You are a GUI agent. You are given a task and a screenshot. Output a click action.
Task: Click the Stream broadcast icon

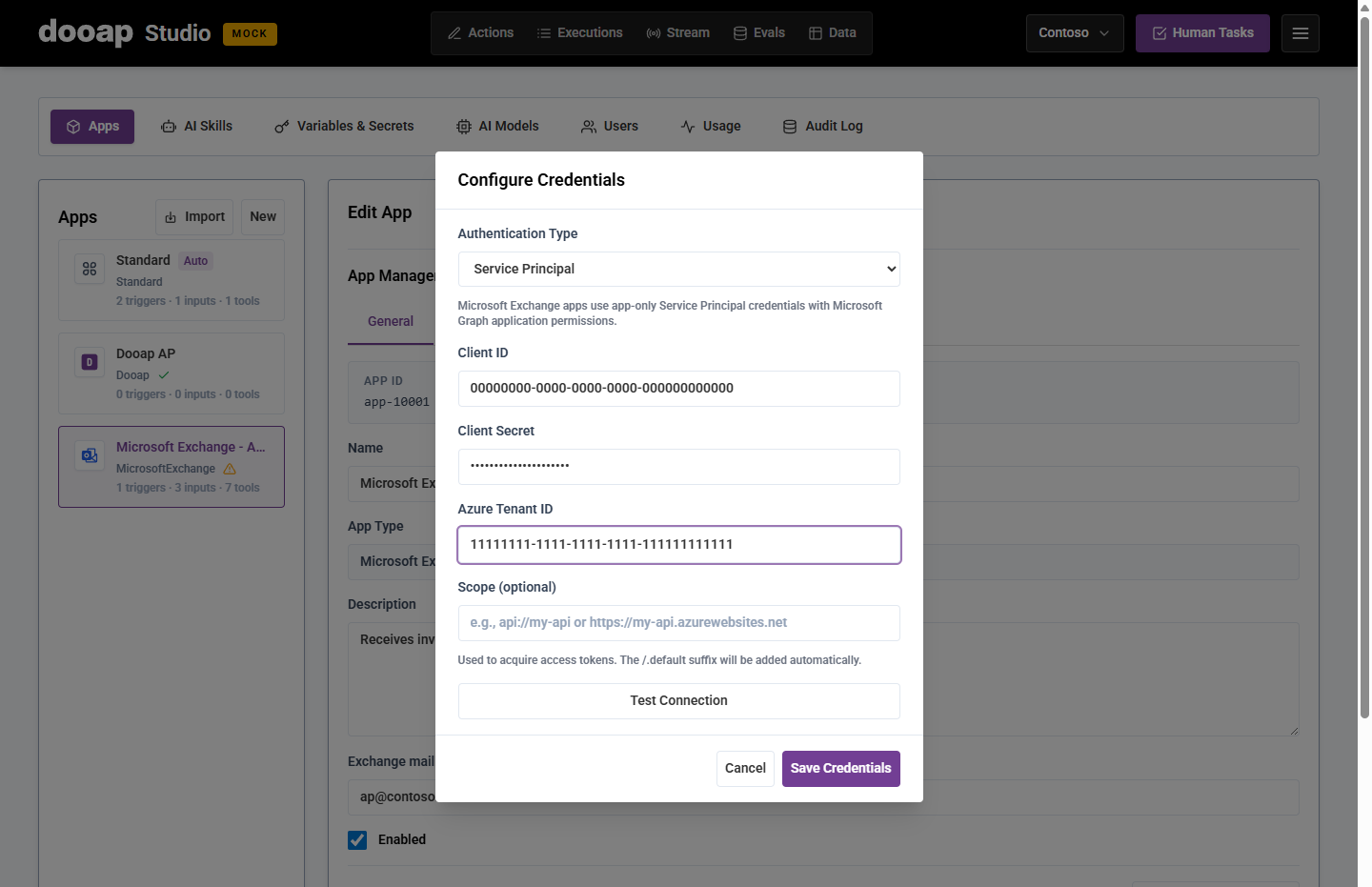[654, 33]
